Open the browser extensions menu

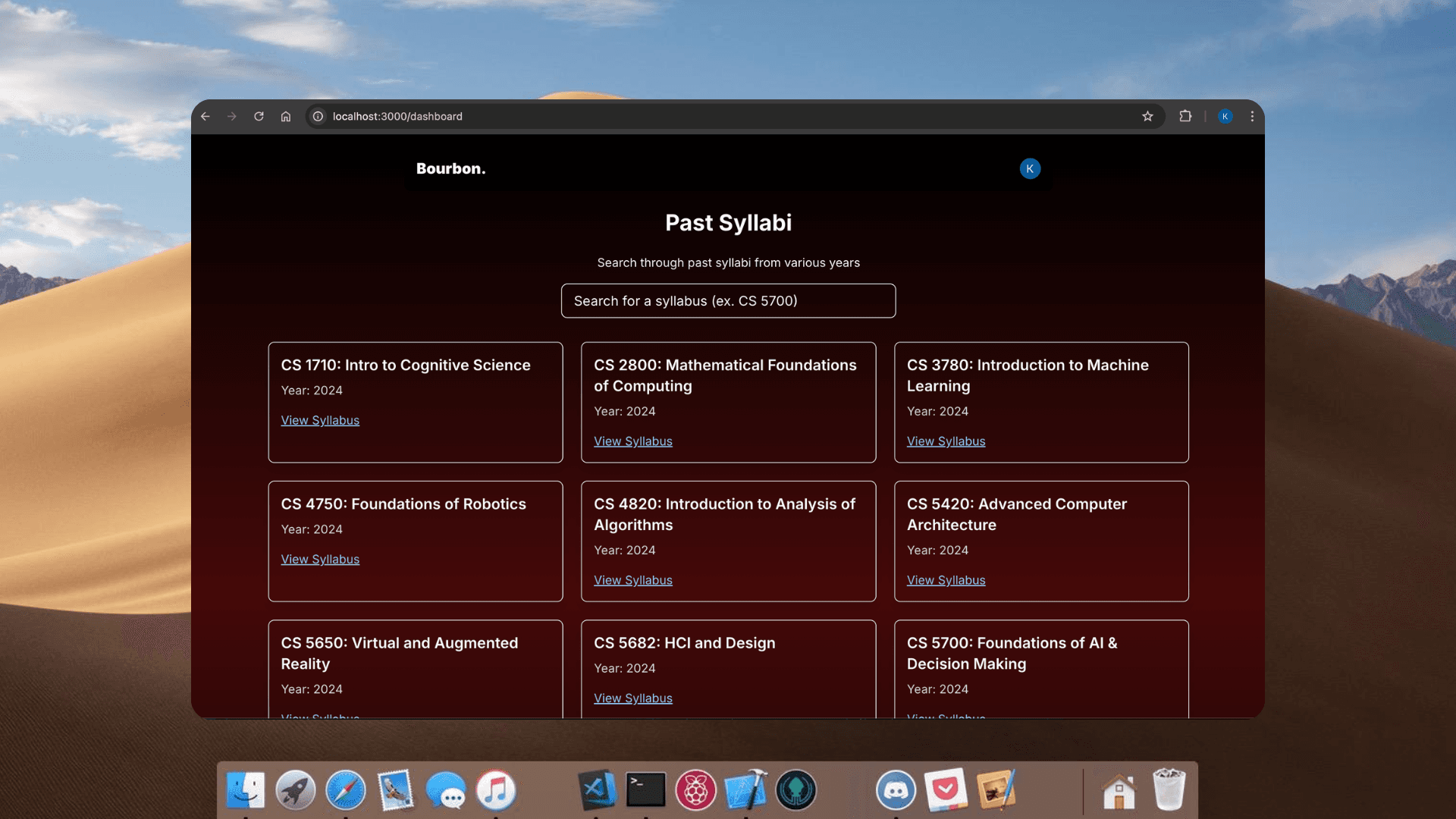tap(1185, 116)
